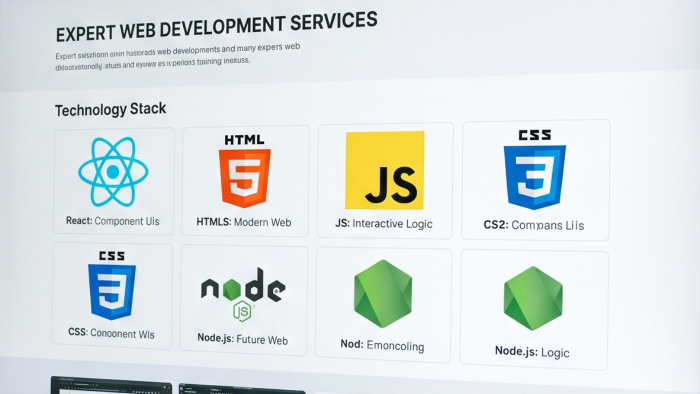Click the yellow JS logo

tap(385, 170)
